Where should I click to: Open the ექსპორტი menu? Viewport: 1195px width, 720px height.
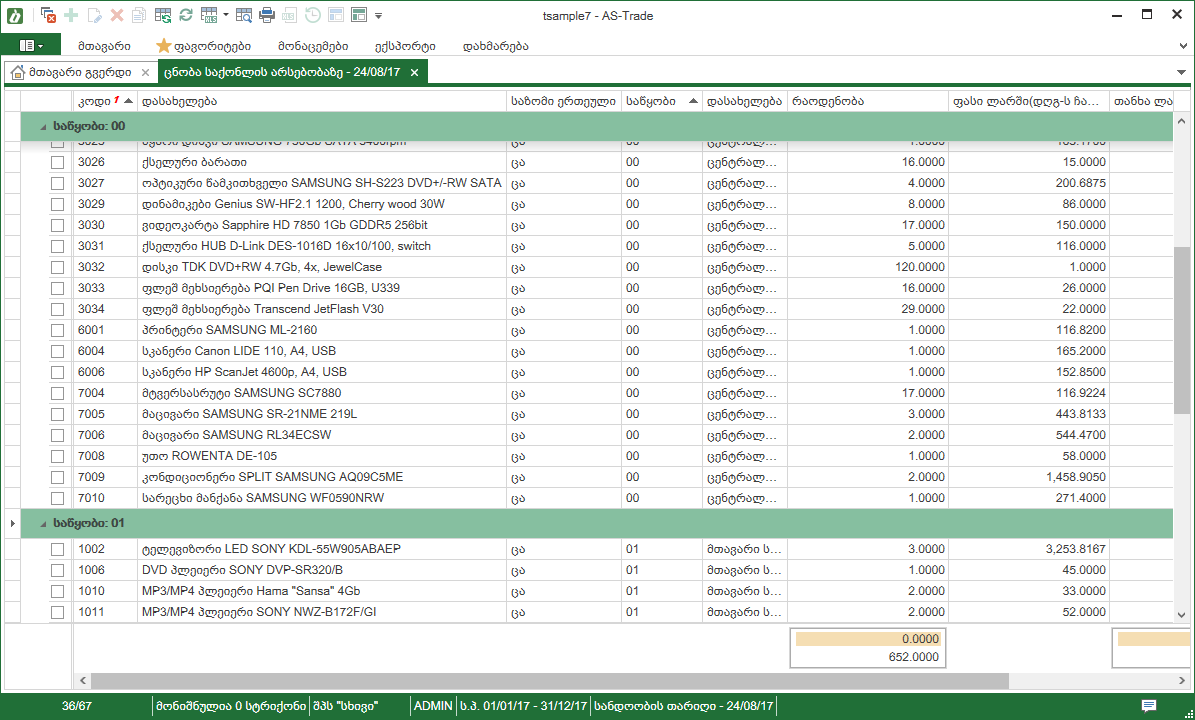(x=405, y=46)
